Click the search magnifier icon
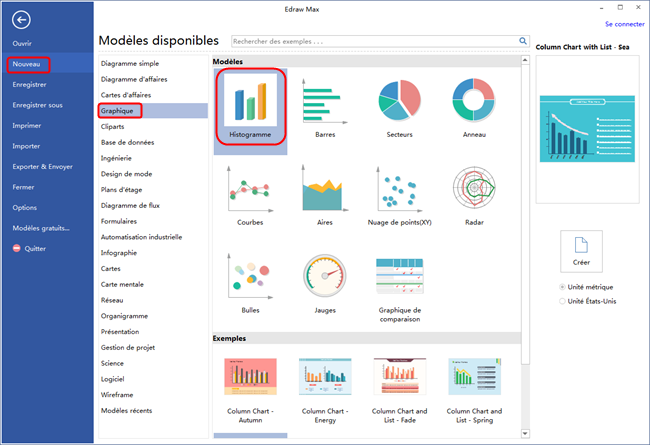 (x=523, y=41)
